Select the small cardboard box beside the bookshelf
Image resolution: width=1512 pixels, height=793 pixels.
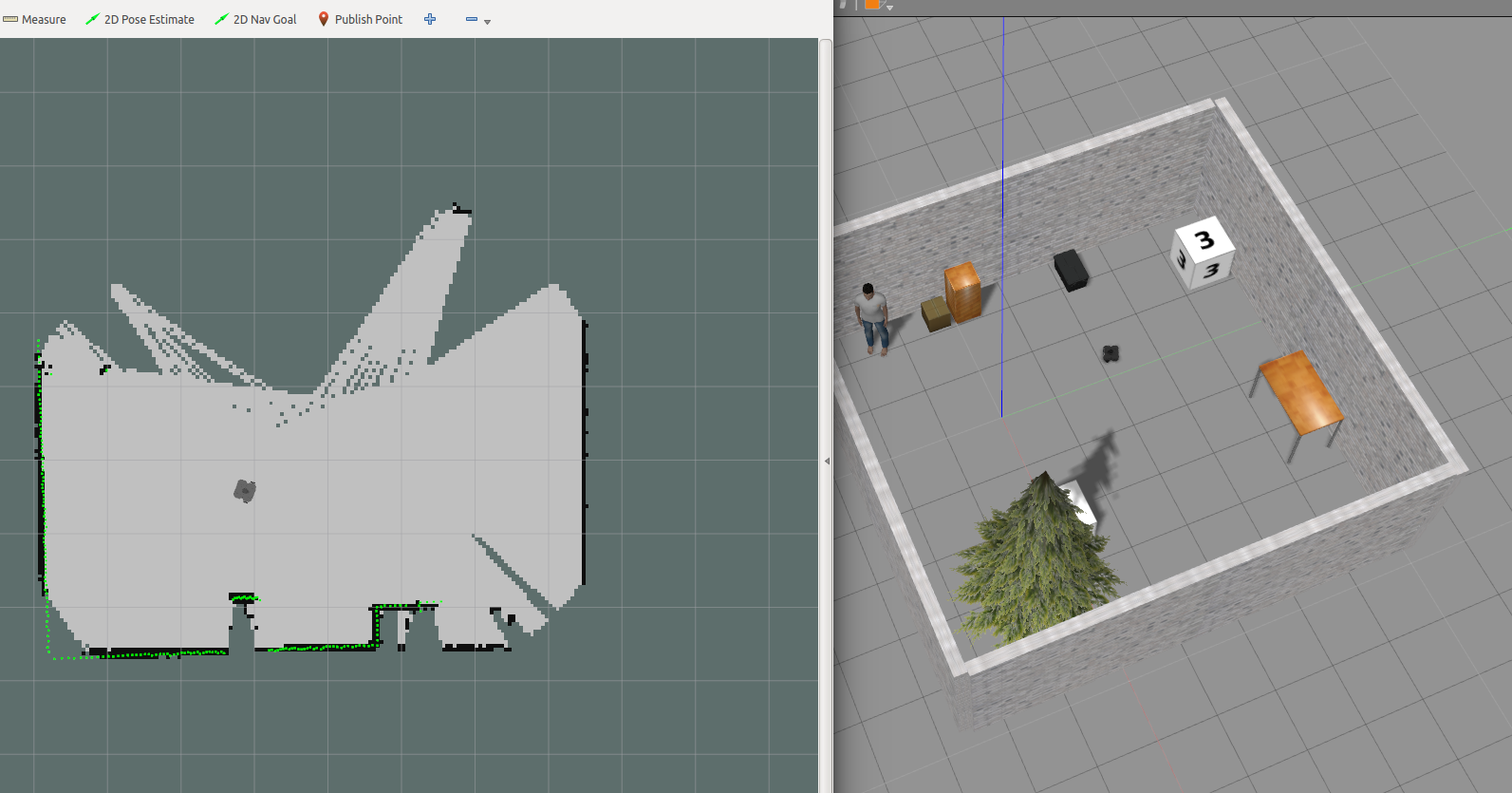936,313
